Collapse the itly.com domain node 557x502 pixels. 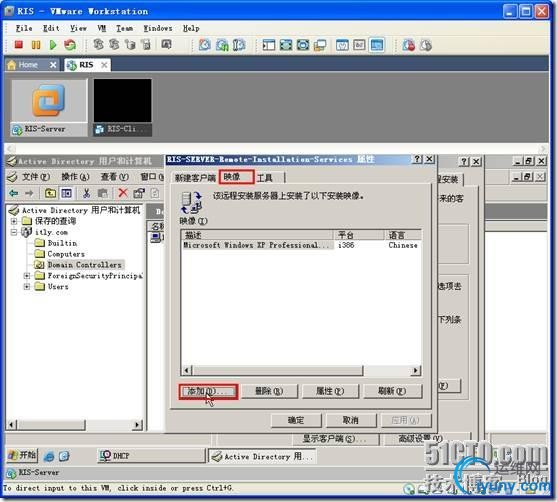pos(14,232)
